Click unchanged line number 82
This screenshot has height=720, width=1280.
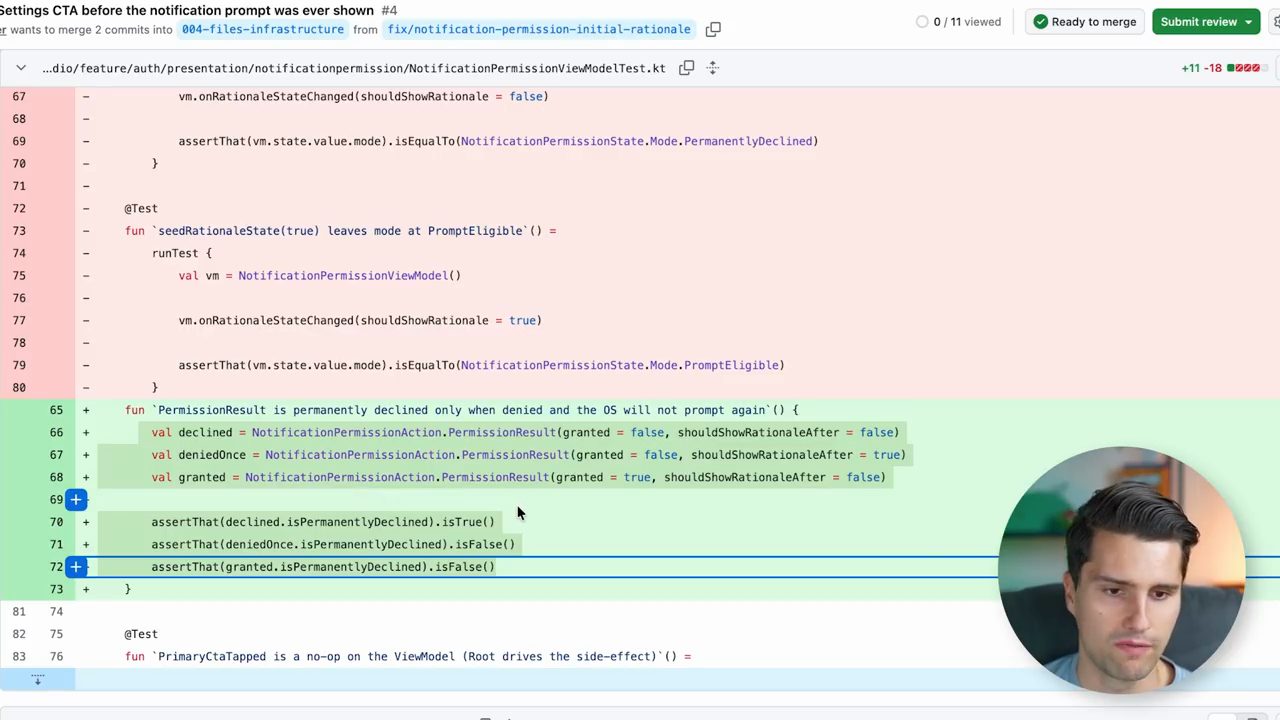[19, 634]
